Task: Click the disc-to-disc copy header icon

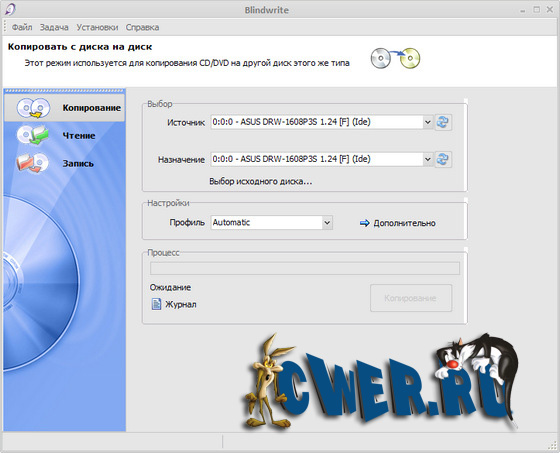Action: pos(395,58)
